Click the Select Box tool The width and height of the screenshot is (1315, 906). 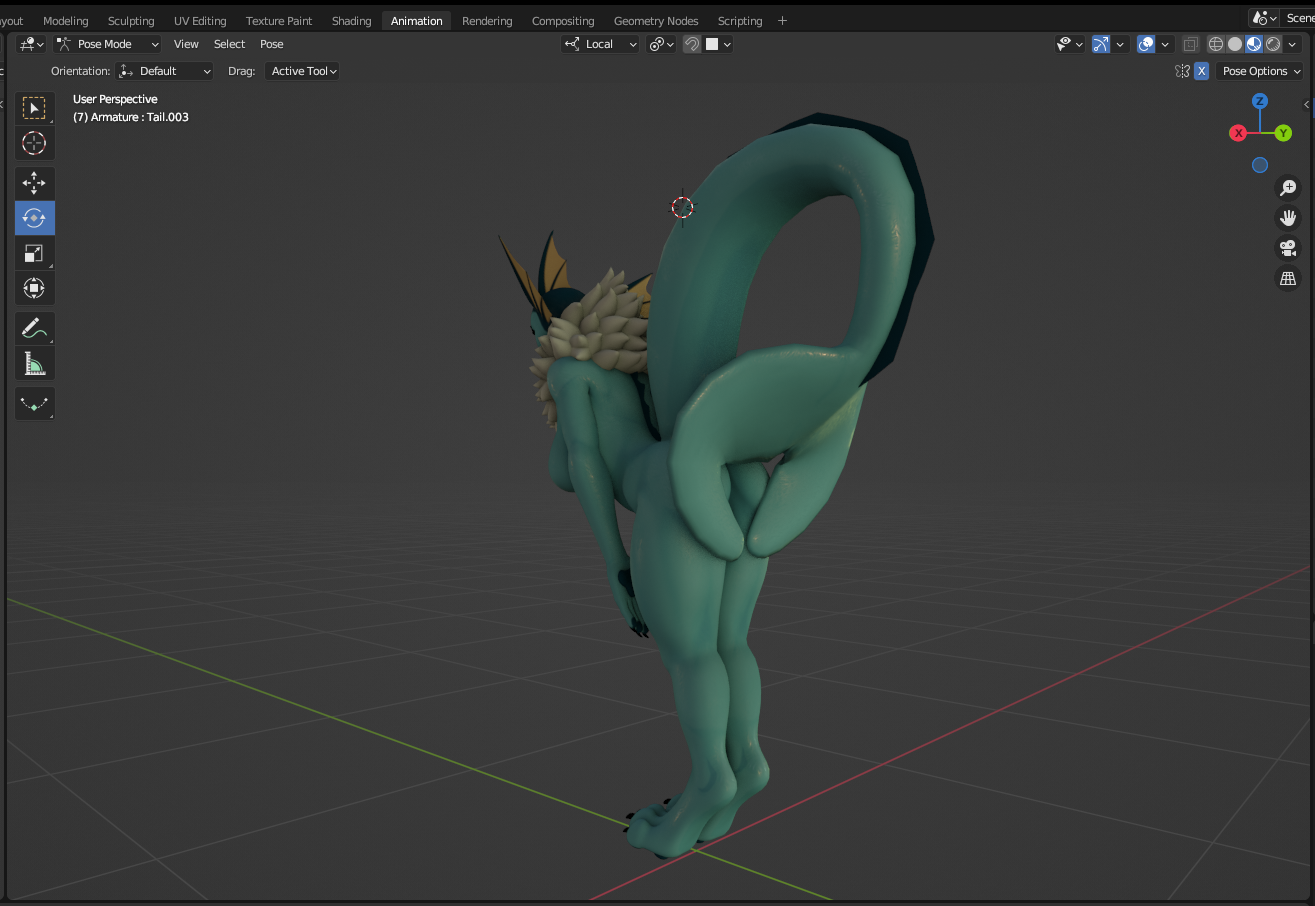pos(34,108)
